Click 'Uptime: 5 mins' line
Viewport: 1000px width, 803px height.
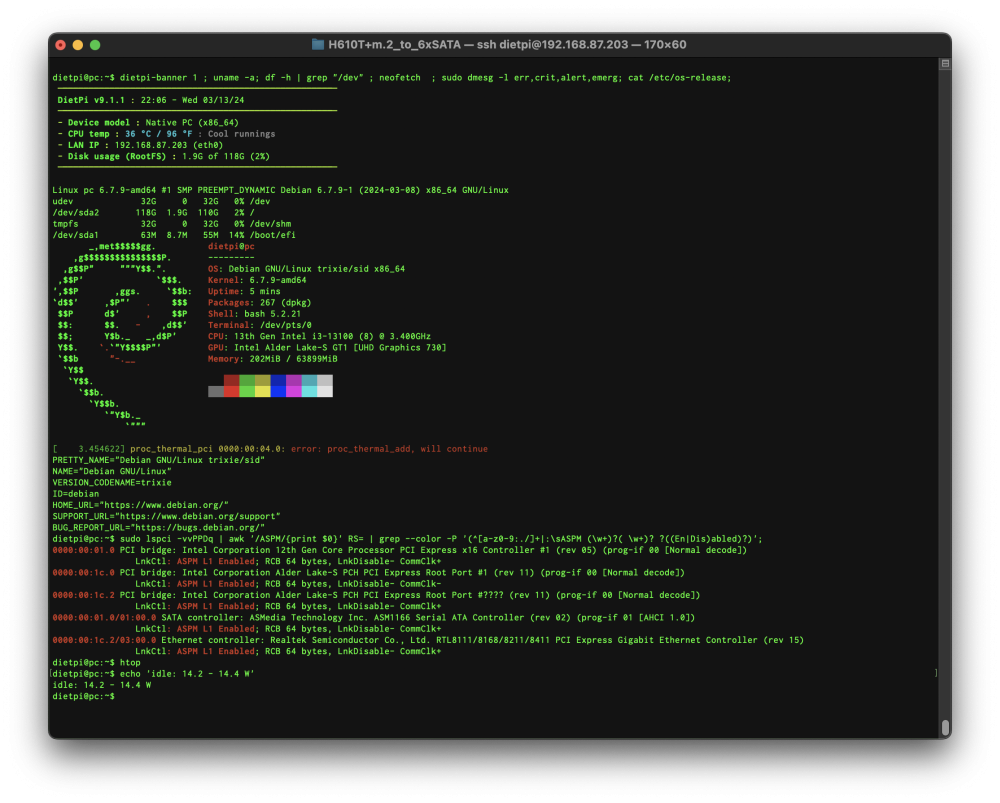244,291
